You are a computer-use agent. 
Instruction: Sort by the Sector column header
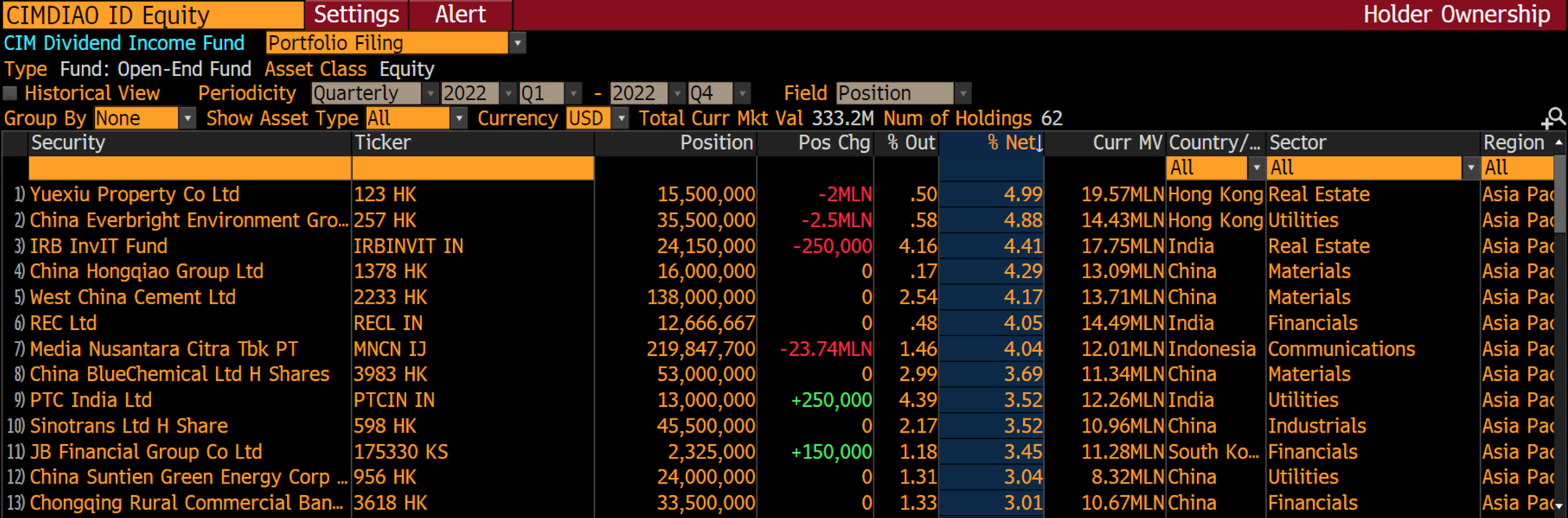(1373, 143)
